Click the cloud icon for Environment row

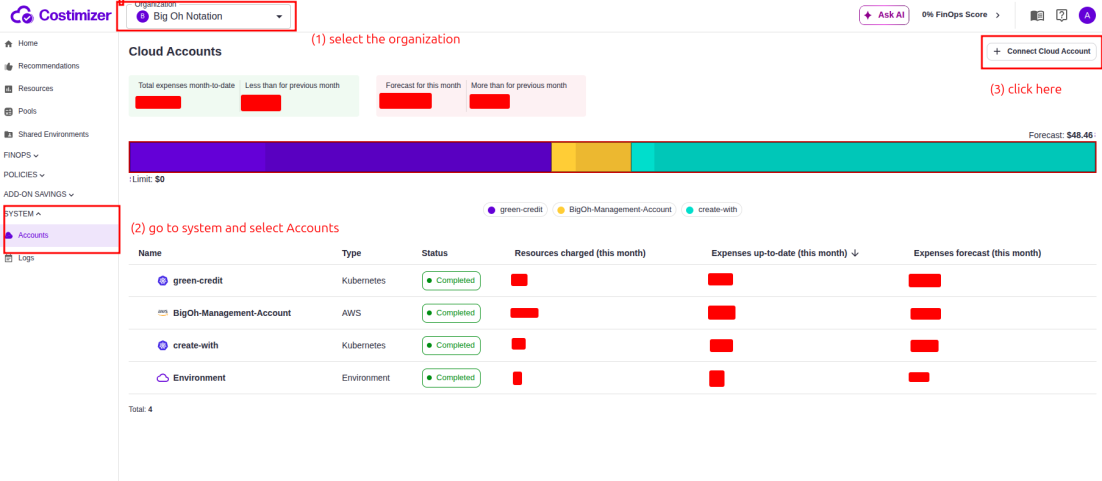point(163,378)
